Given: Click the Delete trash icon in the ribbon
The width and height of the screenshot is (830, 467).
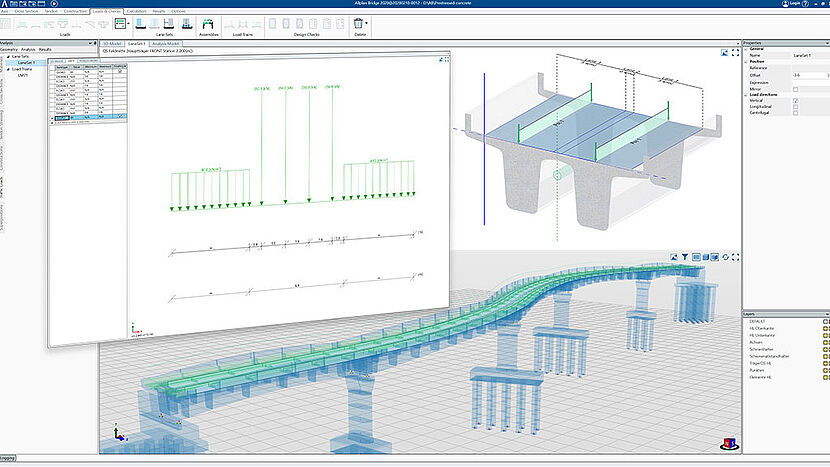Looking at the screenshot, I should point(360,22).
